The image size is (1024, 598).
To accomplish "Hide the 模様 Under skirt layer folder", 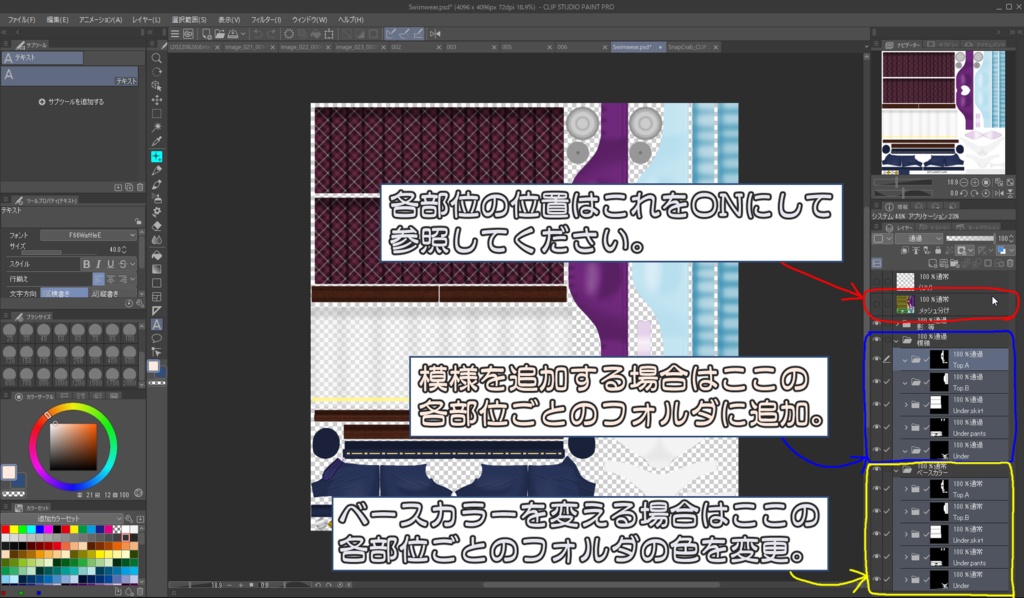I will 876,405.
